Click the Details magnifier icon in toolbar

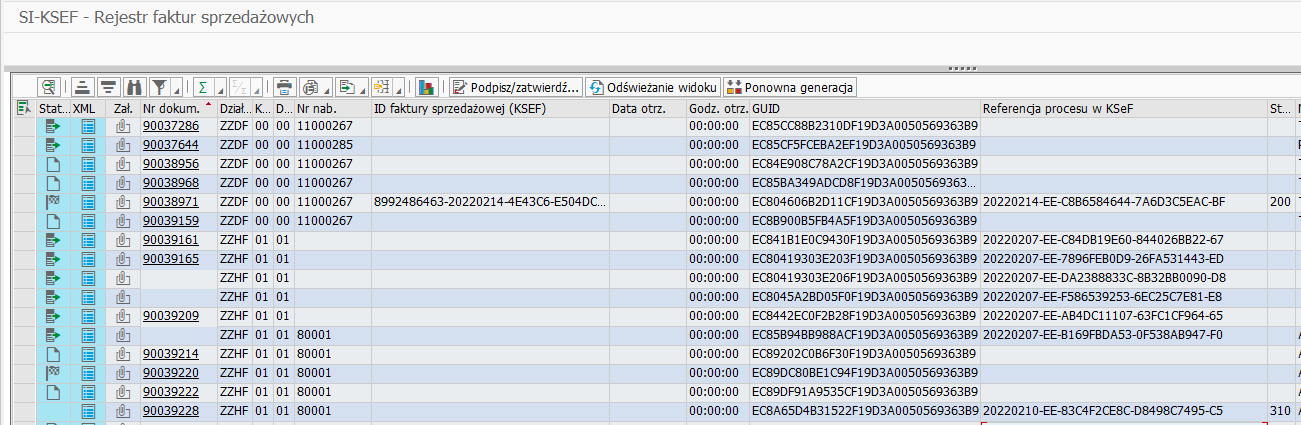pos(48,87)
